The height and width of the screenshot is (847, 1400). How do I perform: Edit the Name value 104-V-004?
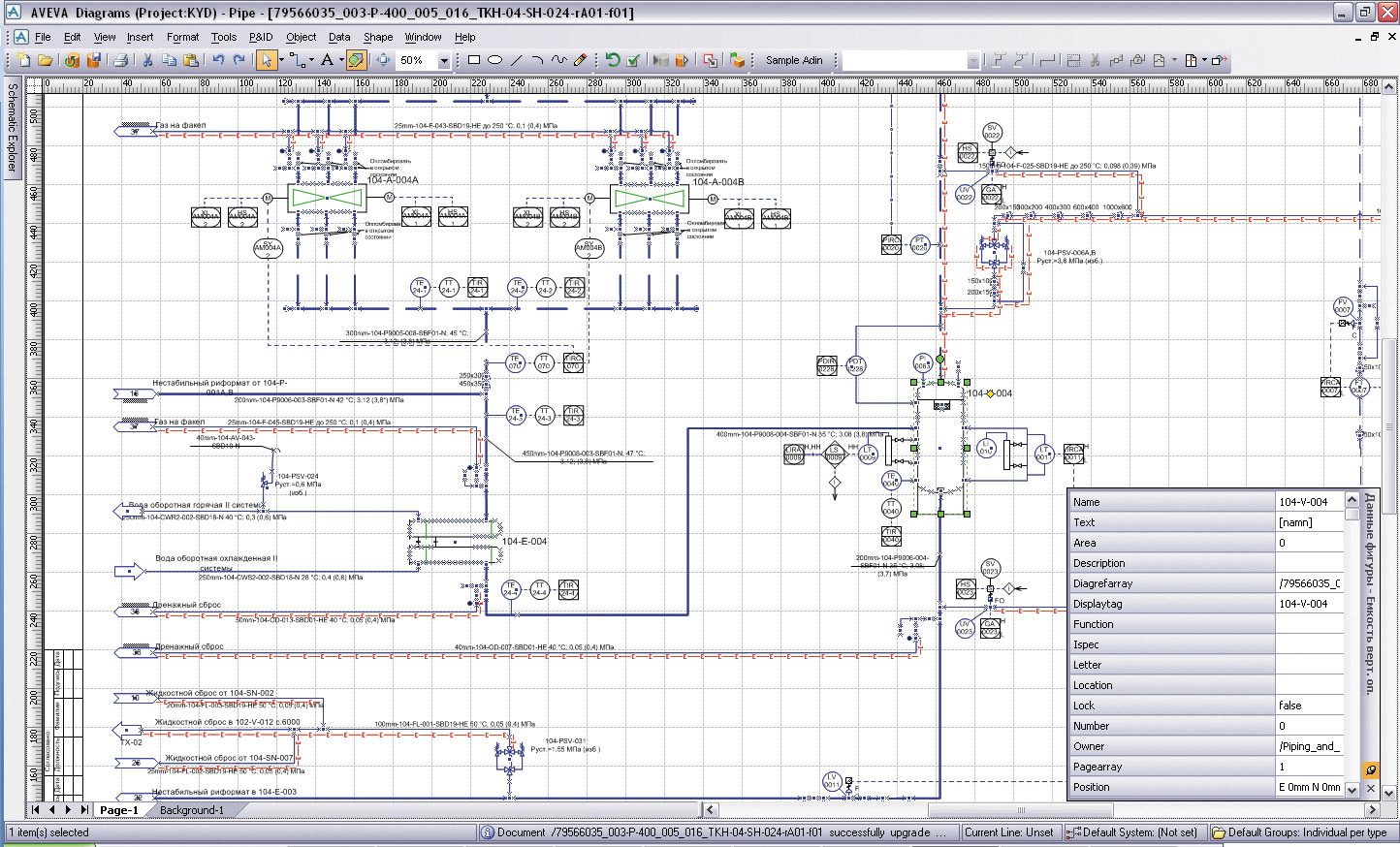1309,502
